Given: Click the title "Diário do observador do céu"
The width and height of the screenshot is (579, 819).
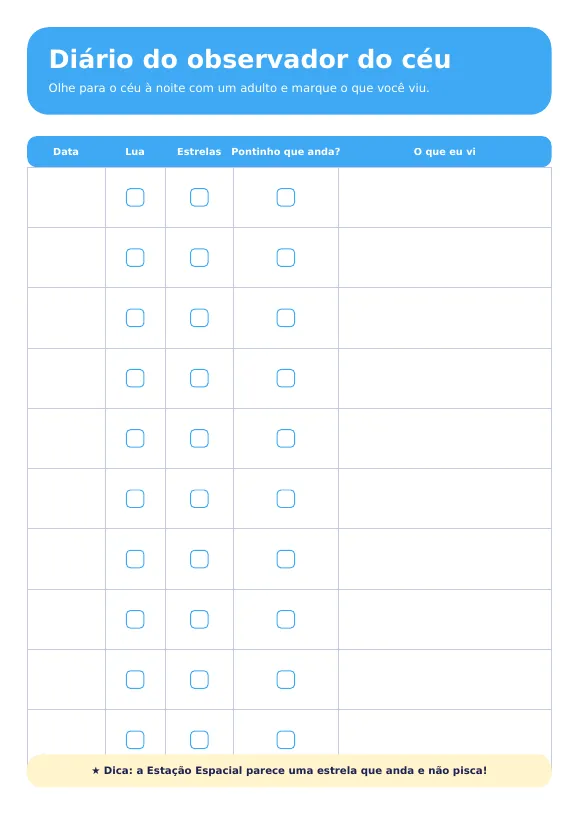Looking at the screenshot, I should (250, 59).
